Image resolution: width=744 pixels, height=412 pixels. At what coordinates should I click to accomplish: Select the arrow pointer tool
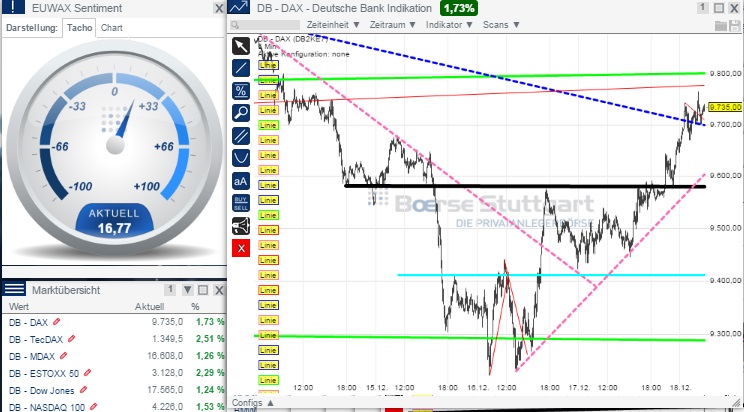[240, 46]
